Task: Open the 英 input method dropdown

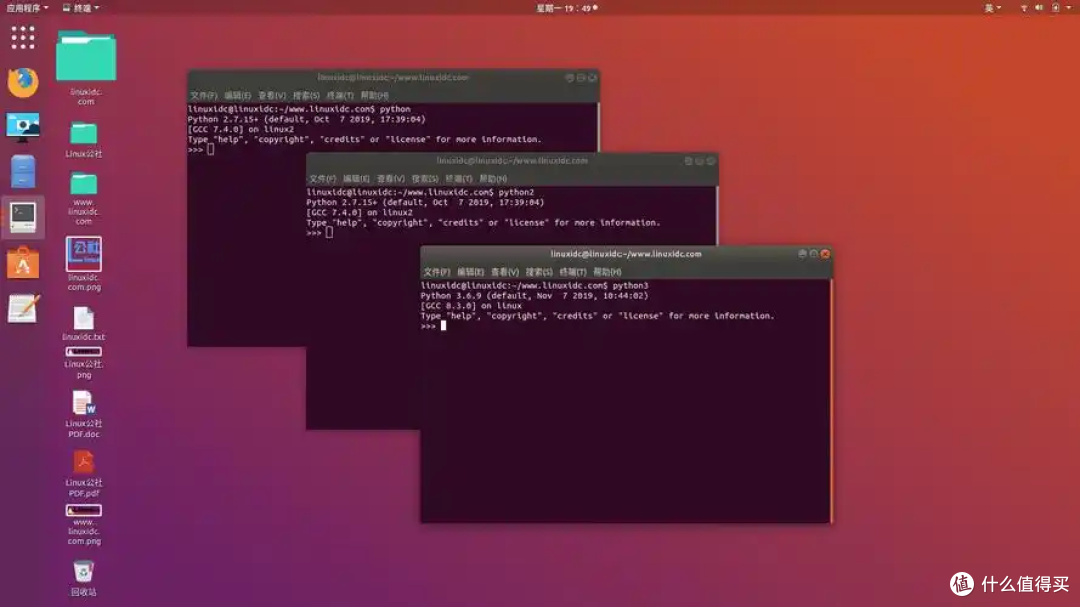Action: 993,8
